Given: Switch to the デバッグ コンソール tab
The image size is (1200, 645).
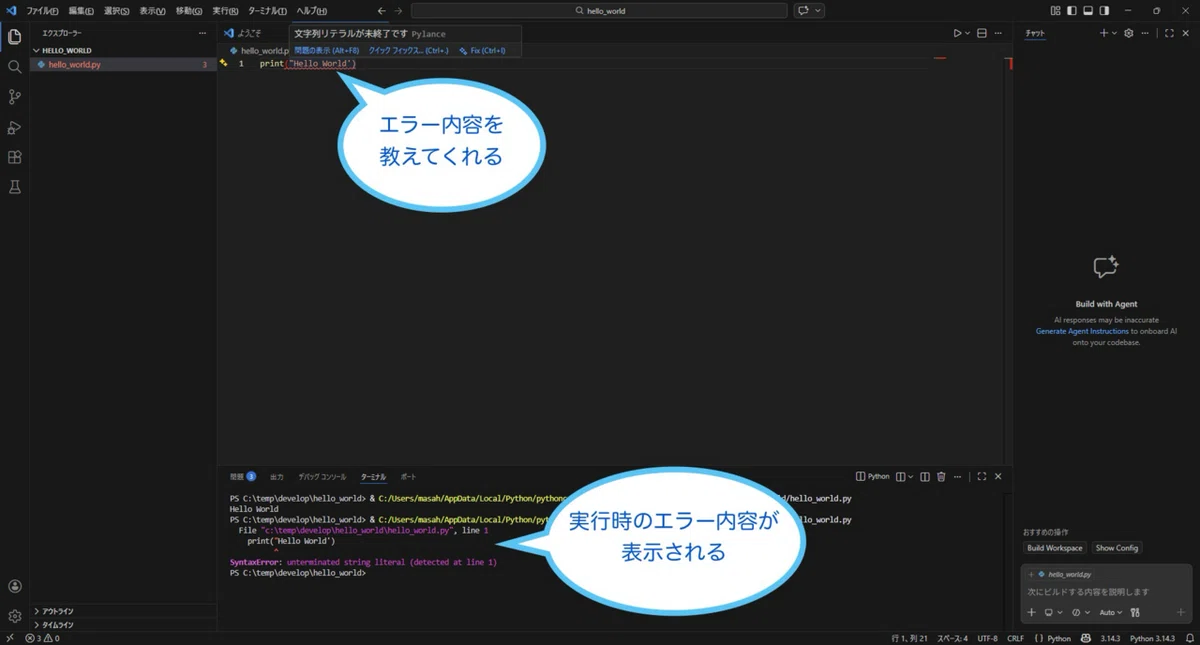Looking at the screenshot, I should coord(322,477).
